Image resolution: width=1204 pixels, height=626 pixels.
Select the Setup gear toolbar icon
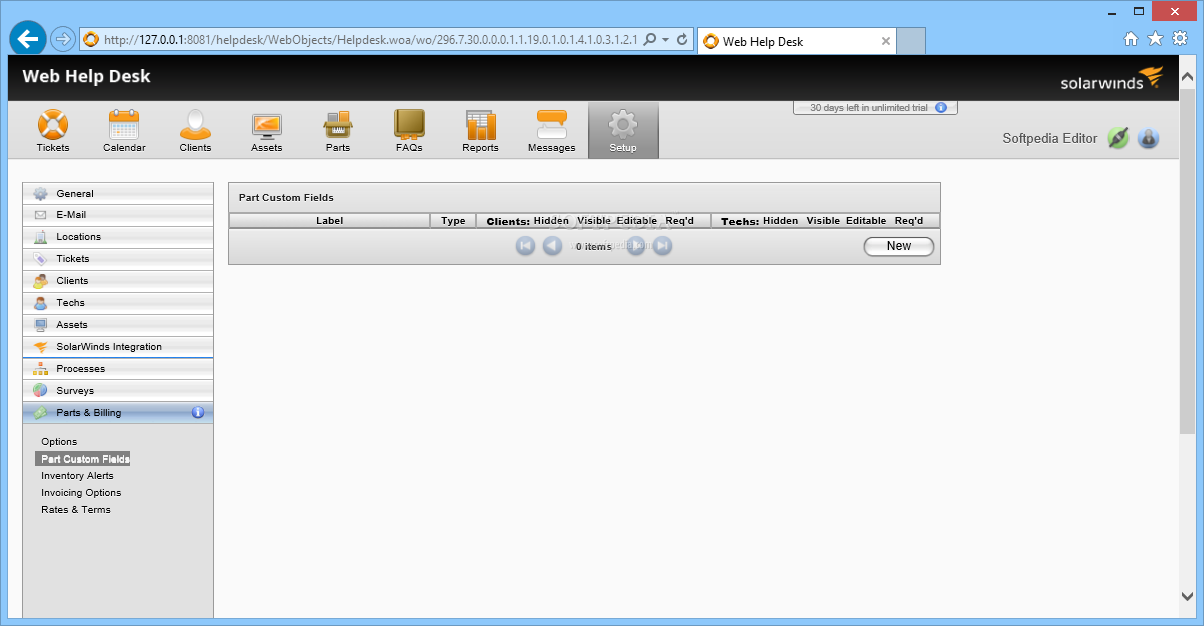[623, 131]
